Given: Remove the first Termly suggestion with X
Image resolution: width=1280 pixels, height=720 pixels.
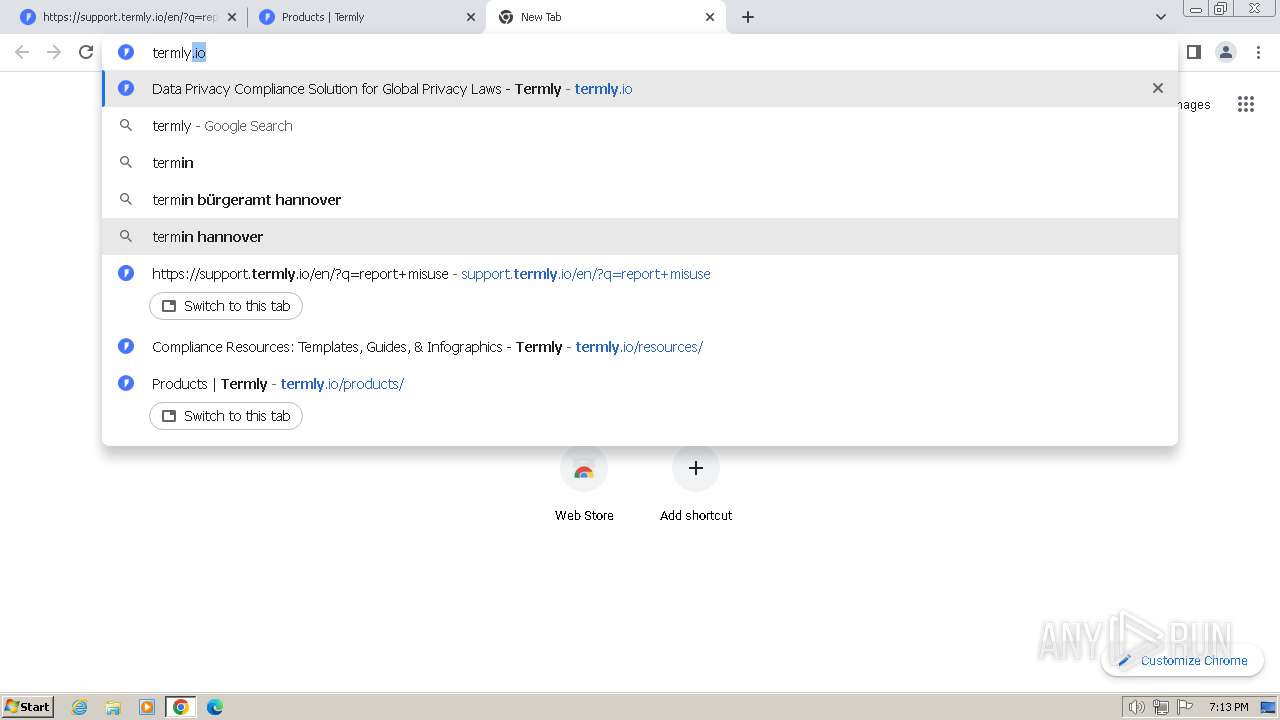Looking at the screenshot, I should [x=1157, y=88].
